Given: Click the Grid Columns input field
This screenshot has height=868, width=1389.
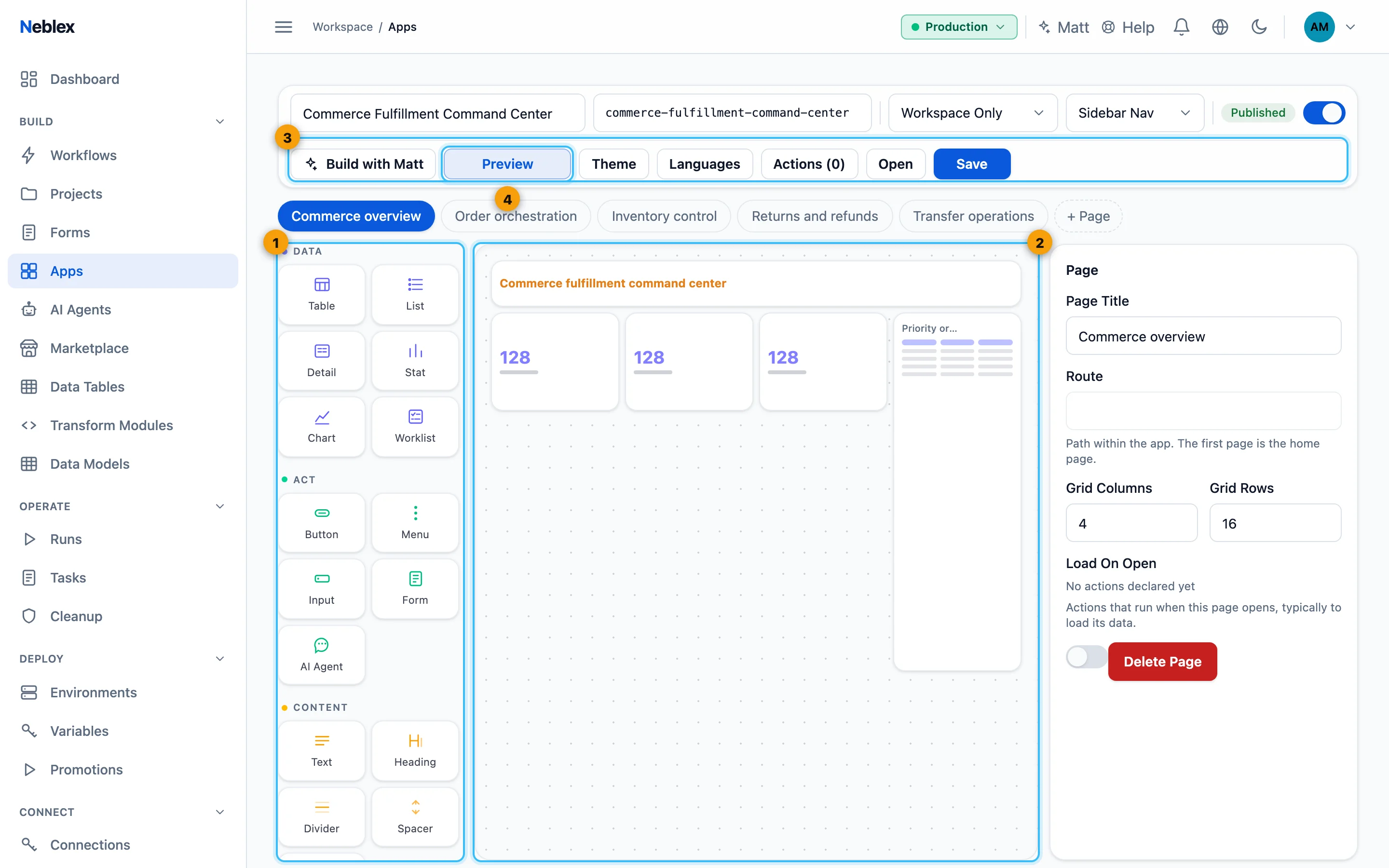Looking at the screenshot, I should (x=1131, y=522).
